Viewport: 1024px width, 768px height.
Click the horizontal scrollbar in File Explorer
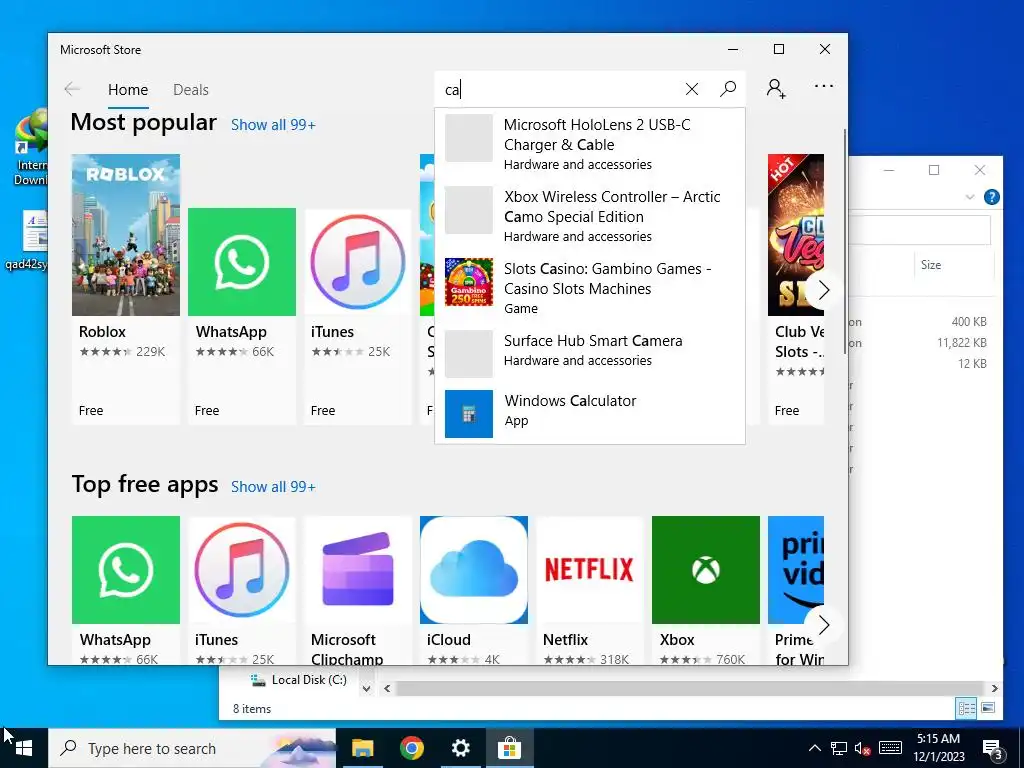[x=689, y=688]
